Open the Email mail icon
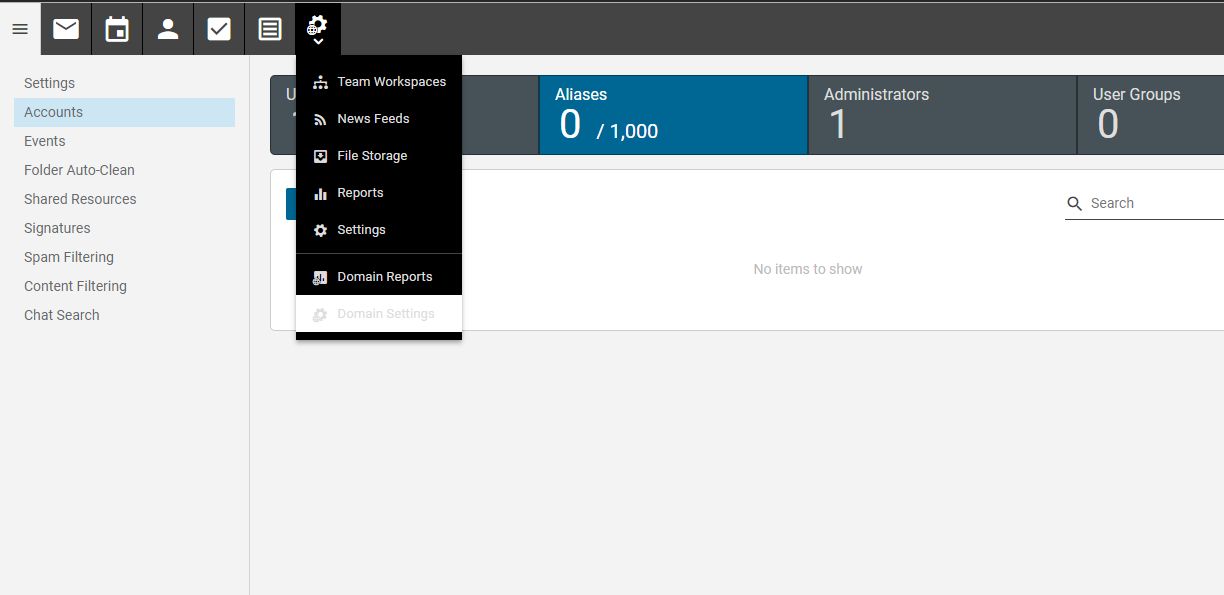Viewport: 1224px width, 595px height. (x=66, y=29)
